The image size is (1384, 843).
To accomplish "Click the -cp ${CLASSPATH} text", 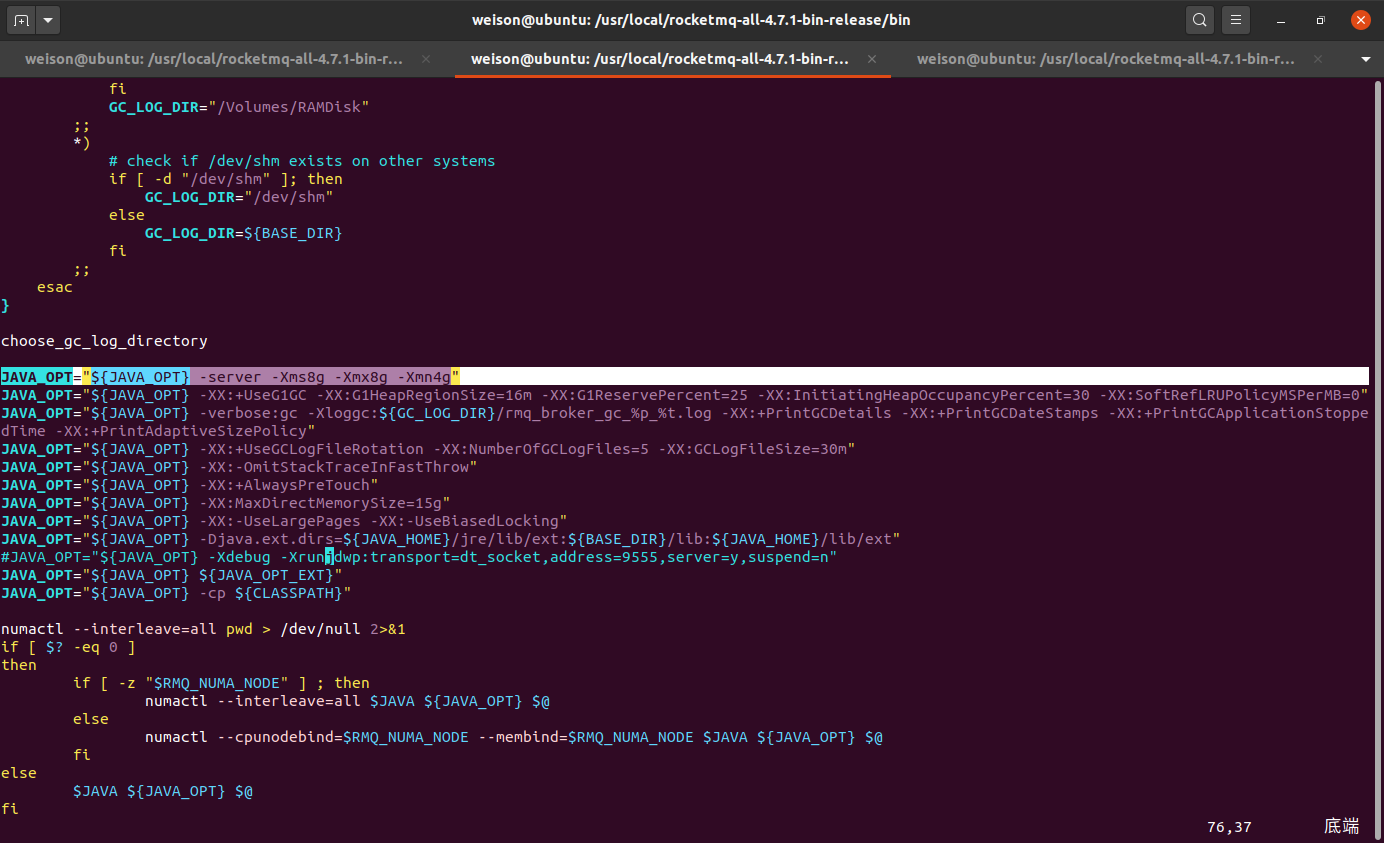I will 271,593.
